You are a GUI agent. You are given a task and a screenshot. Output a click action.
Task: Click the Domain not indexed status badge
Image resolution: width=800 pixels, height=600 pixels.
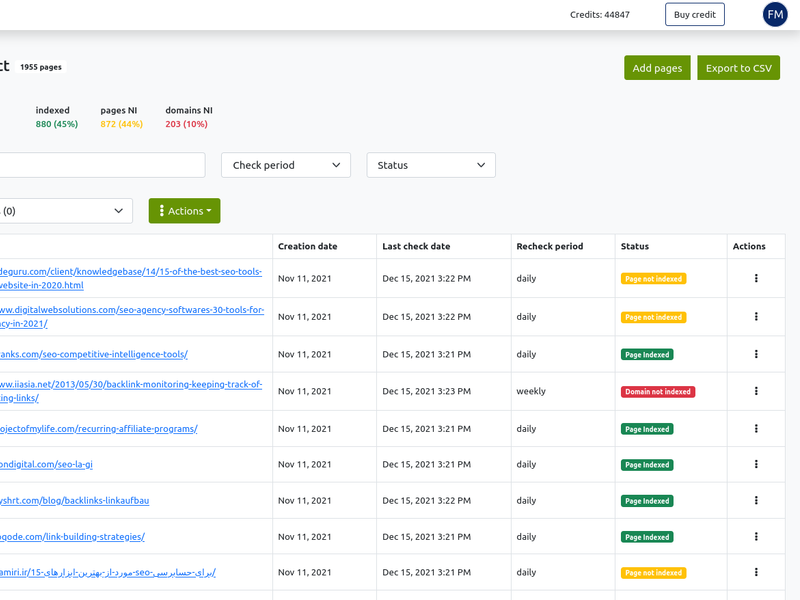657,391
